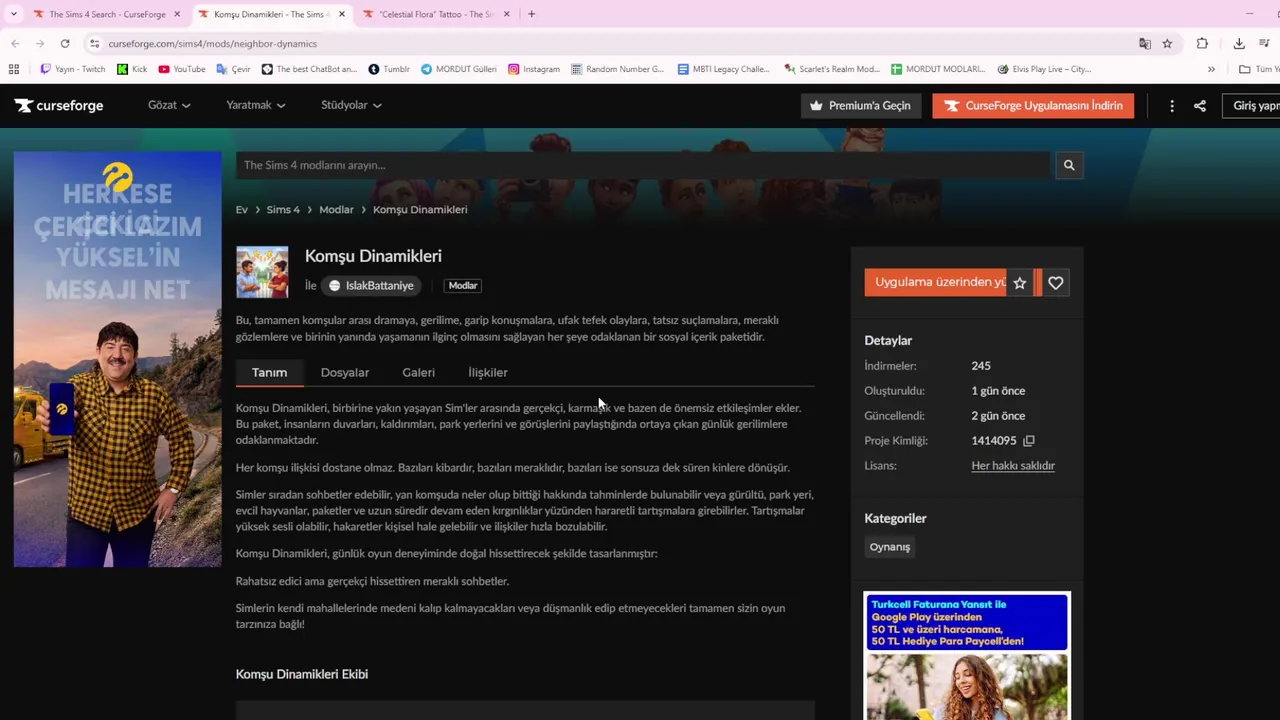Viewport: 1280px width, 720px height.
Task: Open the three-dot options menu
Action: (x=1172, y=106)
